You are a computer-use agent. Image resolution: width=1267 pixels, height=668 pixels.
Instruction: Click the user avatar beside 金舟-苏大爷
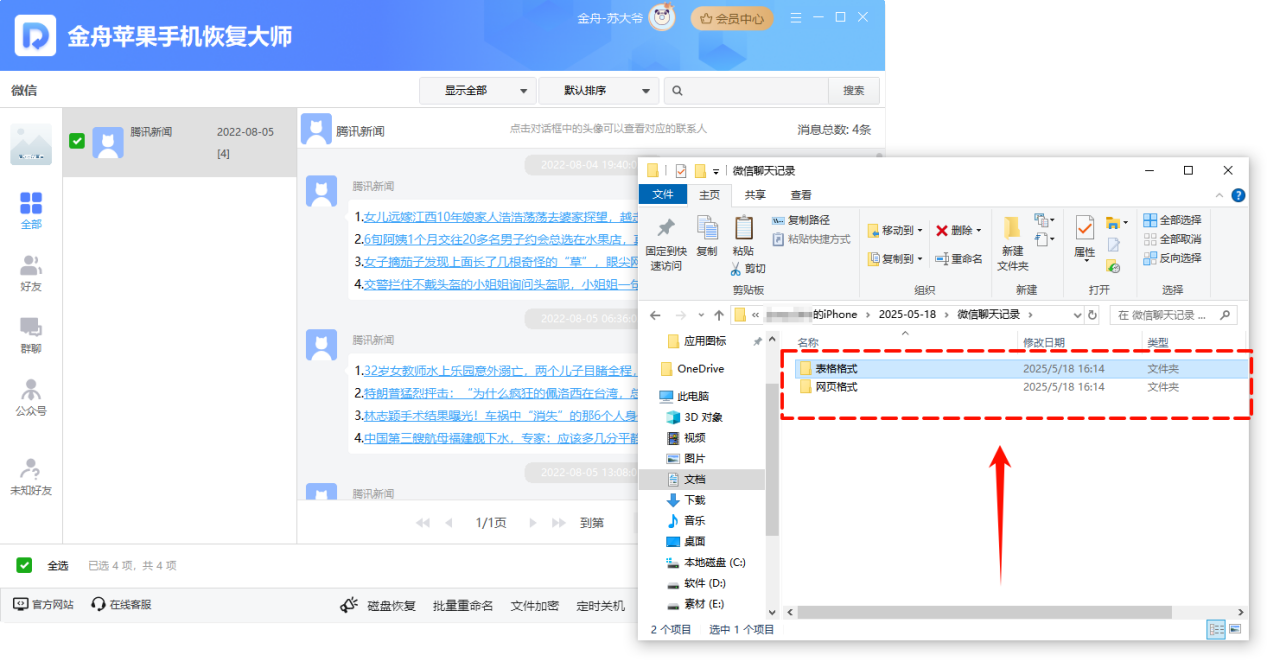point(661,17)
